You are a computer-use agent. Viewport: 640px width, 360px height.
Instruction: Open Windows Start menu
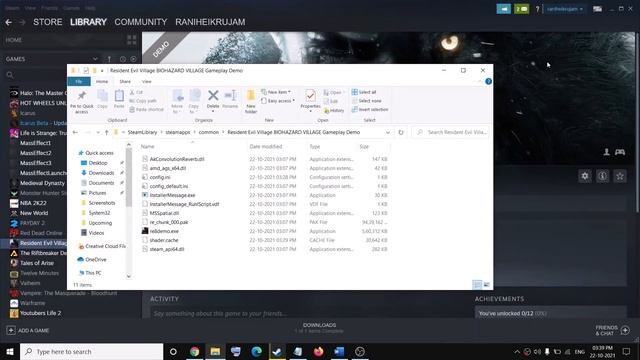pyautogui.click(x=10, y=351)
